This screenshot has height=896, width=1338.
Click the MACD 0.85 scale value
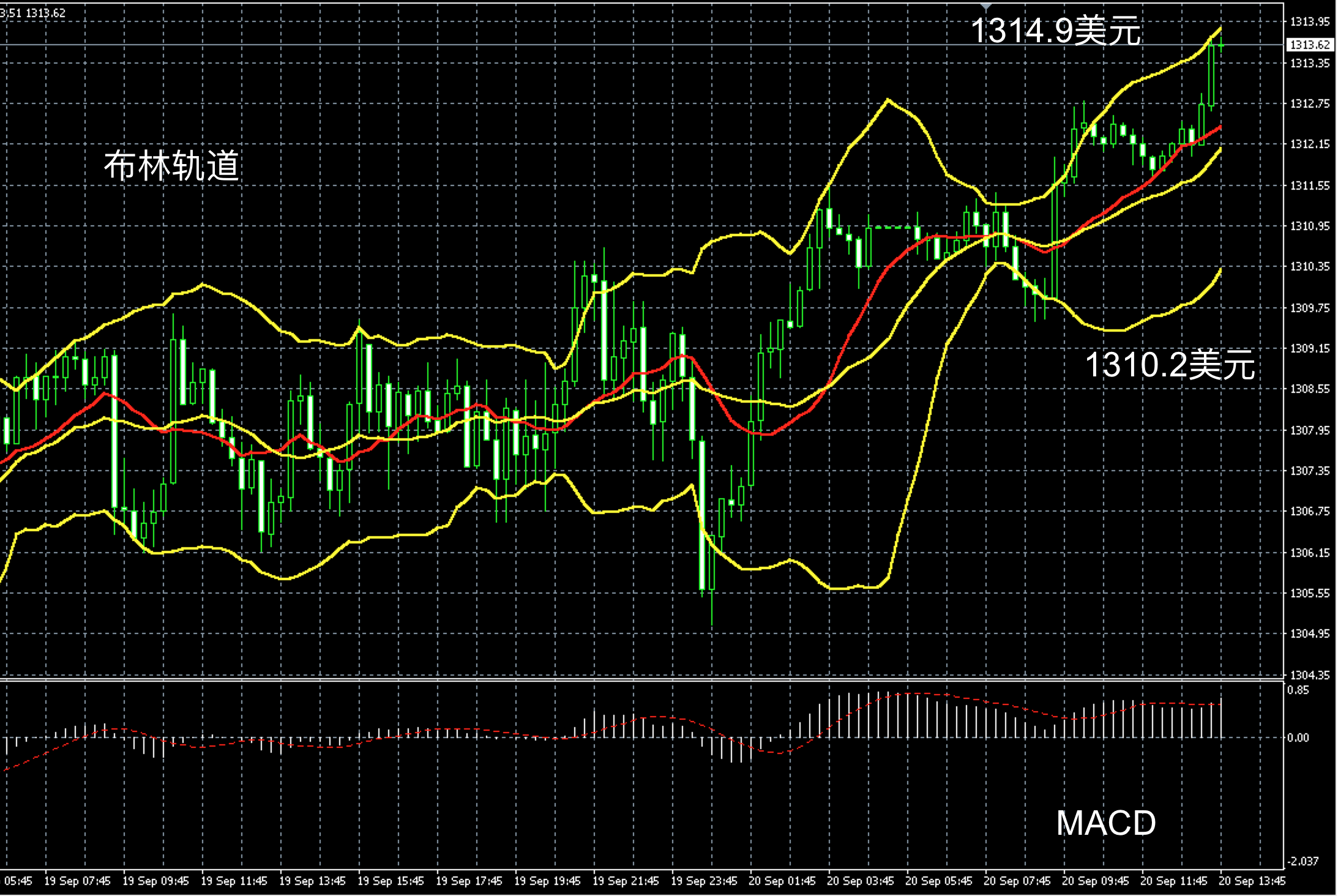pos(1298,690)
